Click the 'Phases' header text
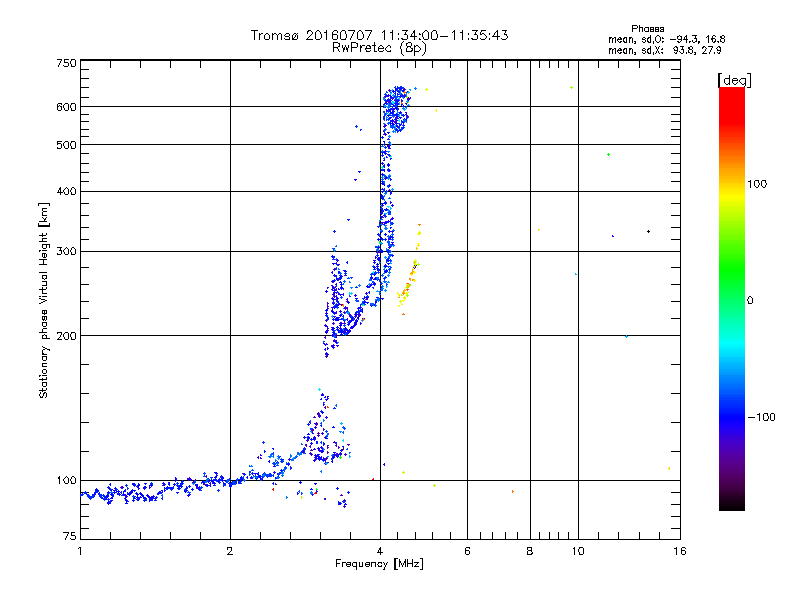The width and height of the screenshot is (800, 600). 647,29
